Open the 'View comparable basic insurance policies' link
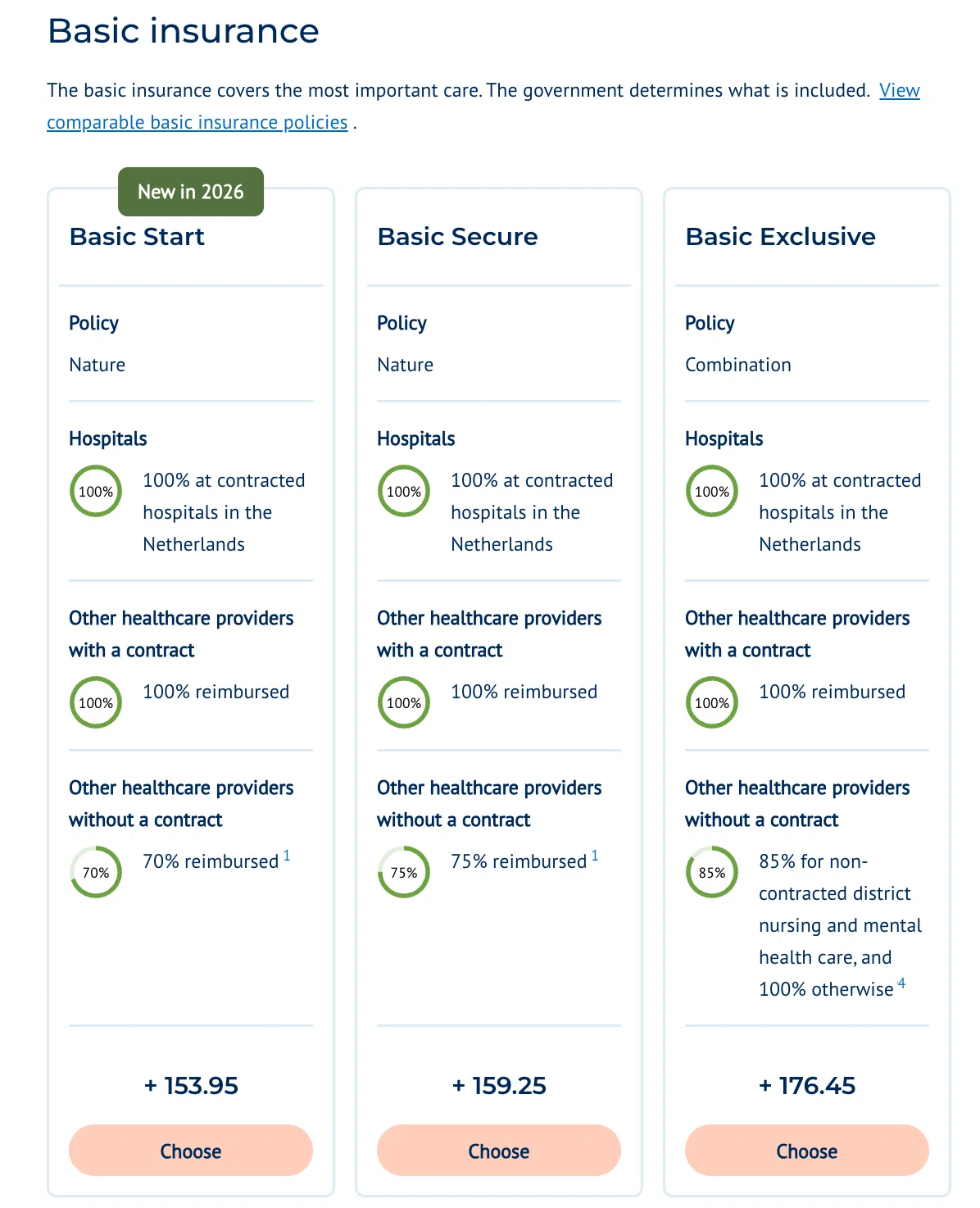The image size is (980, 1208). point(483,106)
